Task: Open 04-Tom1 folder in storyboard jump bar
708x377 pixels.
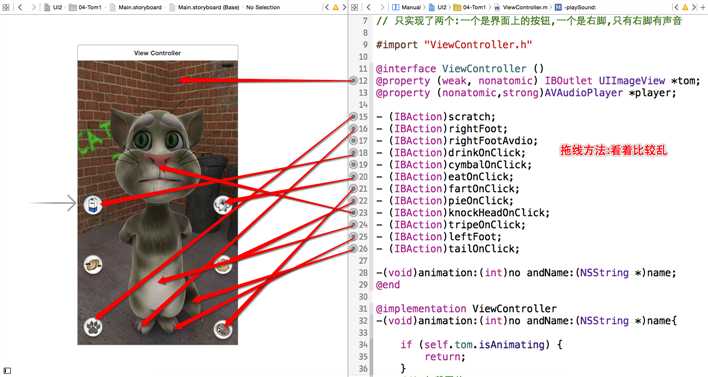Action: click(x=86, y=7)
